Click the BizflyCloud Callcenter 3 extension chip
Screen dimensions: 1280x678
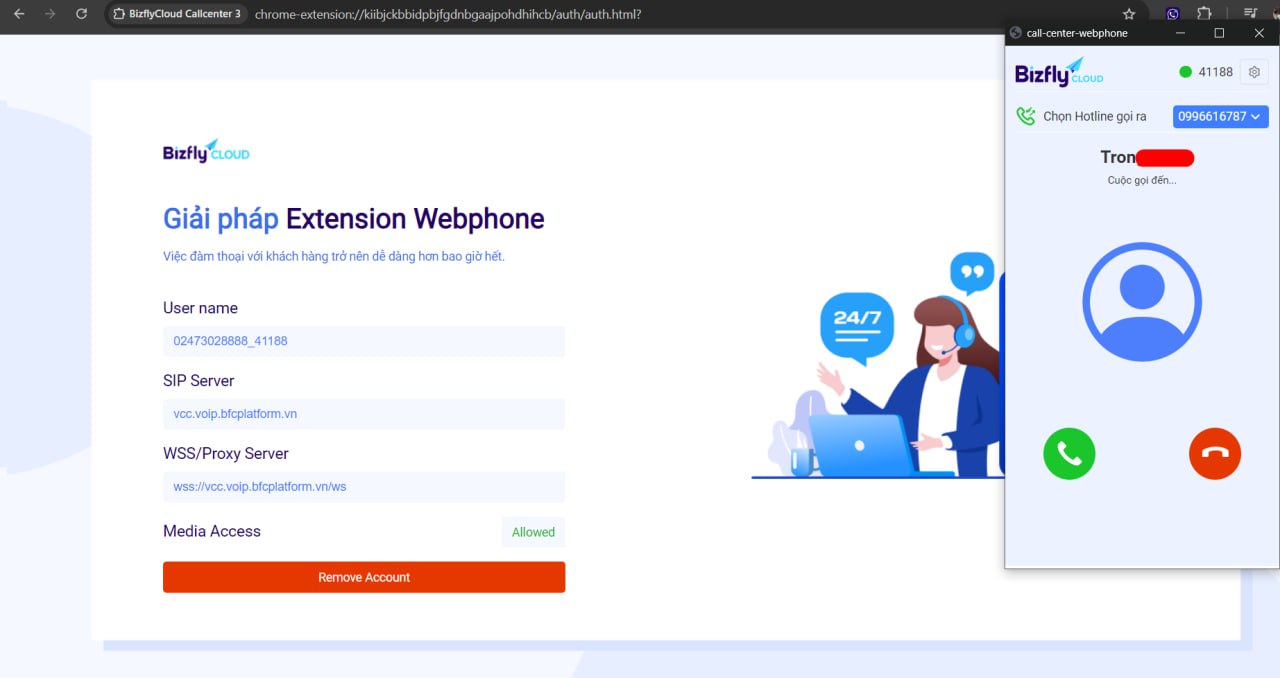pos(177,14)
